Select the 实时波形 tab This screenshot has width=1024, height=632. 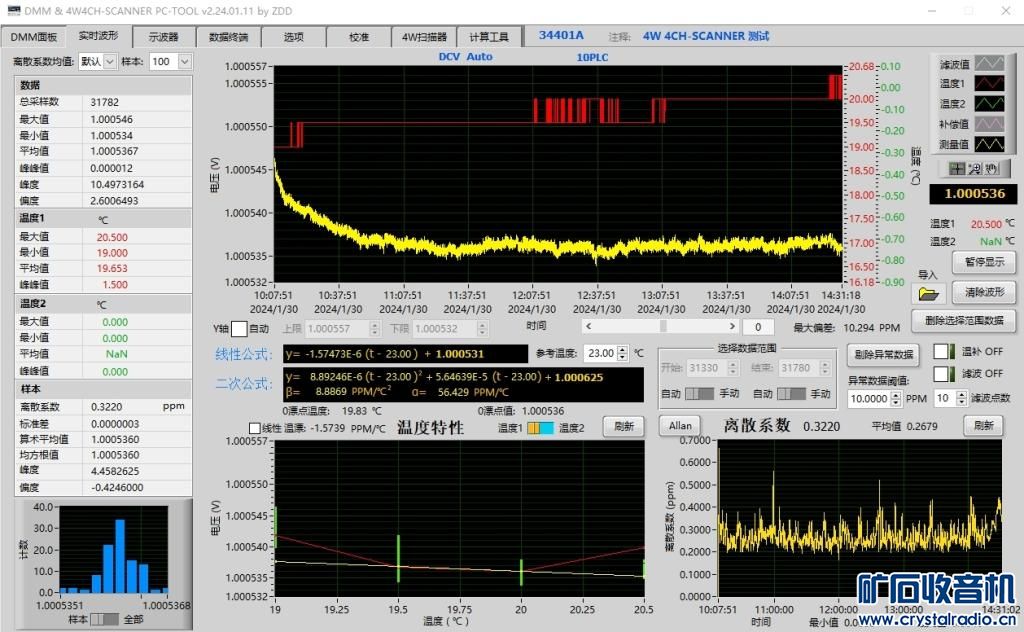point(99,36)
